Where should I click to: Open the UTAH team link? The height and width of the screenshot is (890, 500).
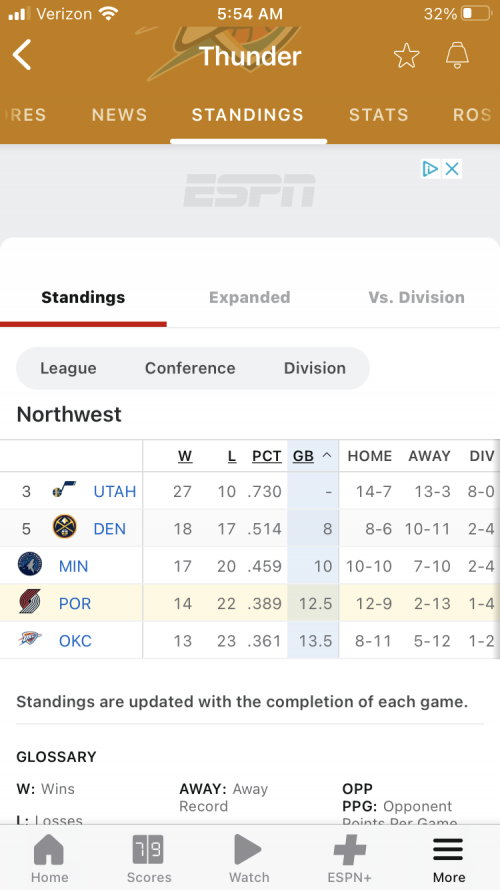pyautogui.click(x=115, y=492)
